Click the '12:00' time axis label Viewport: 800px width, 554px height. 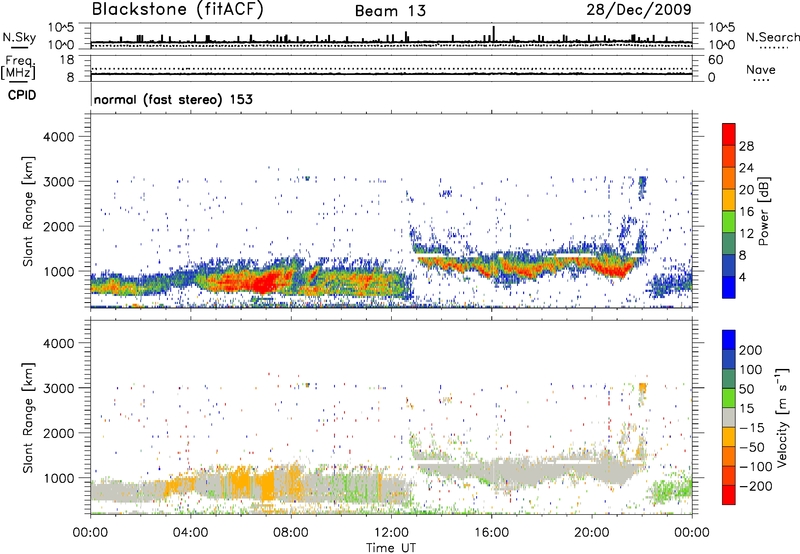click(391, 533)
